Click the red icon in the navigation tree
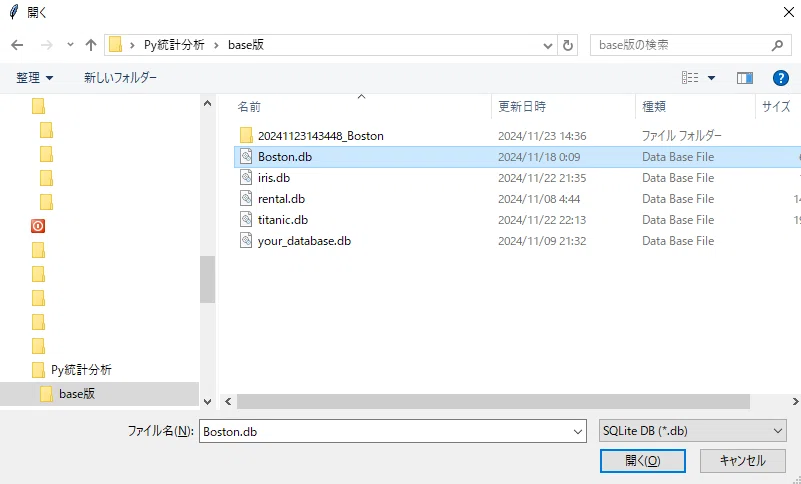The height and width of the screenshot is (484, 801). (38, 226)
